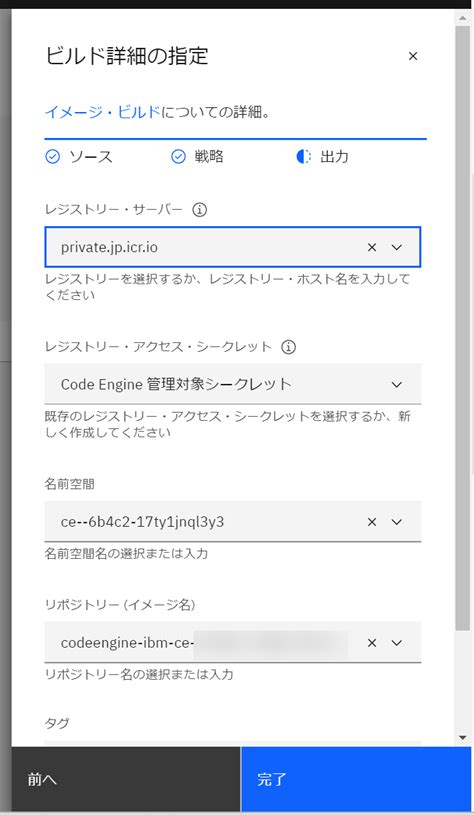The image size is (474, 815).
Task: Click the 前へ button
Action: point(126,779)
